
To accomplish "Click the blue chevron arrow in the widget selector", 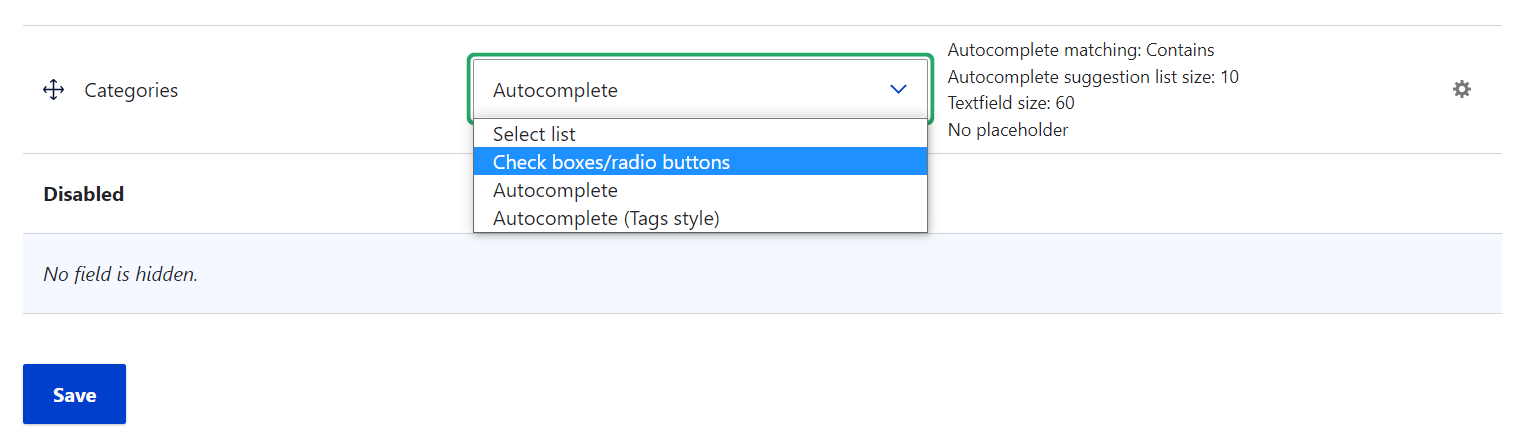I will (x=898, y=90).
